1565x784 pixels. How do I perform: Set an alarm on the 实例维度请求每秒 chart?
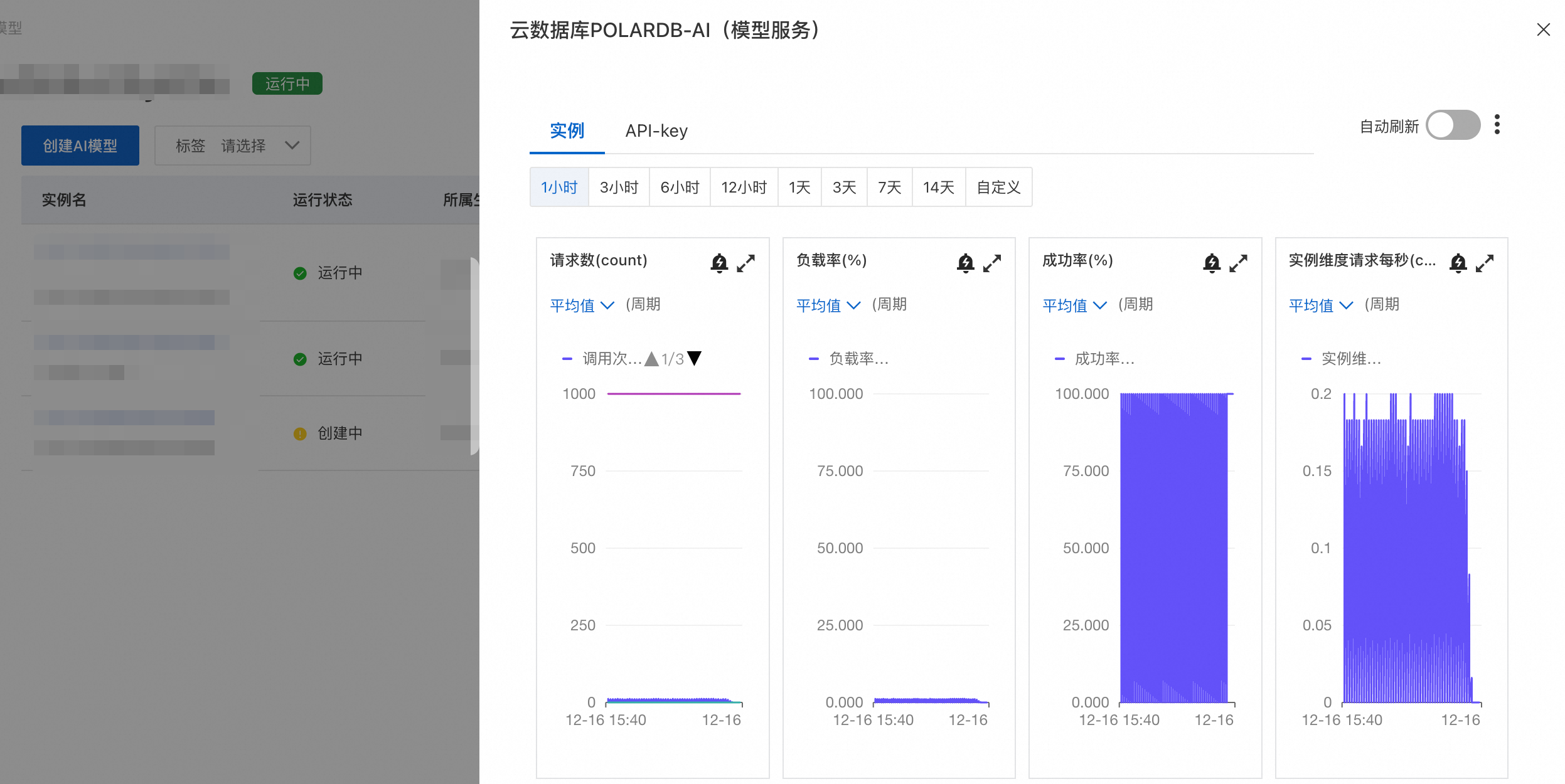pos(1458,263)
